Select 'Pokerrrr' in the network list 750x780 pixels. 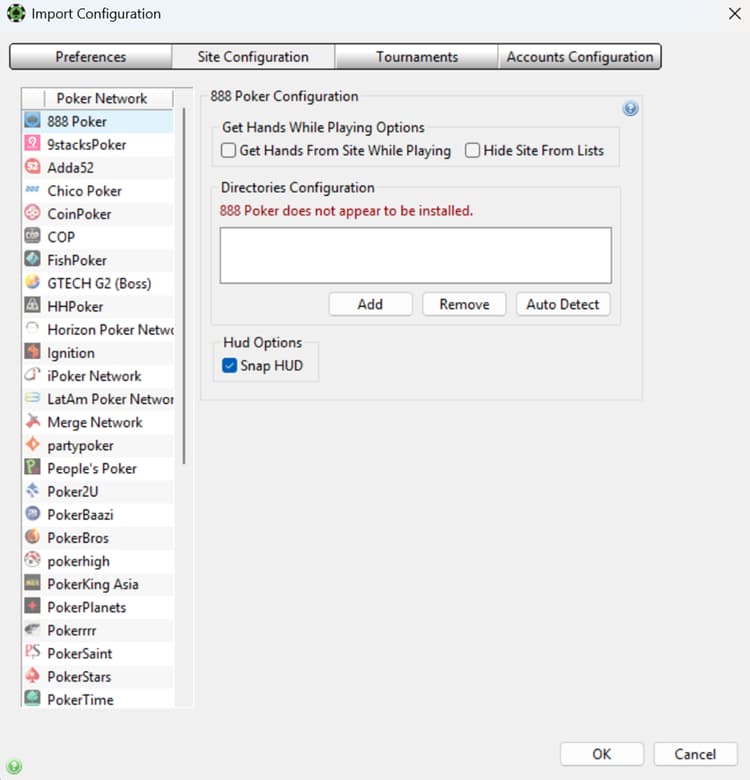pos(98,630)
